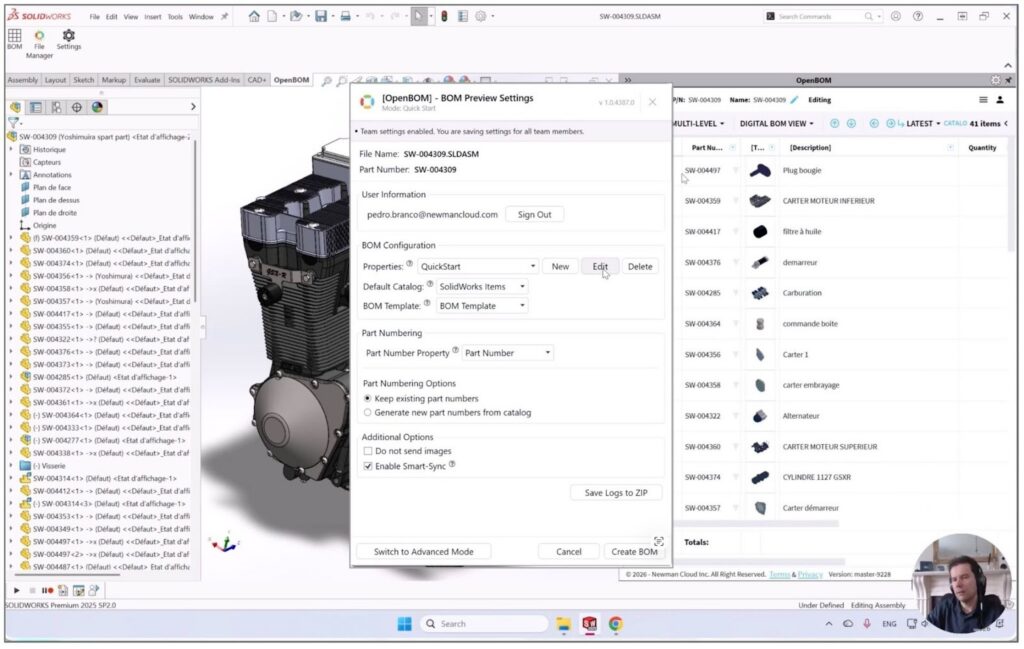
Task: Click the Windows taskbar Search box
Action: point(485,624)
